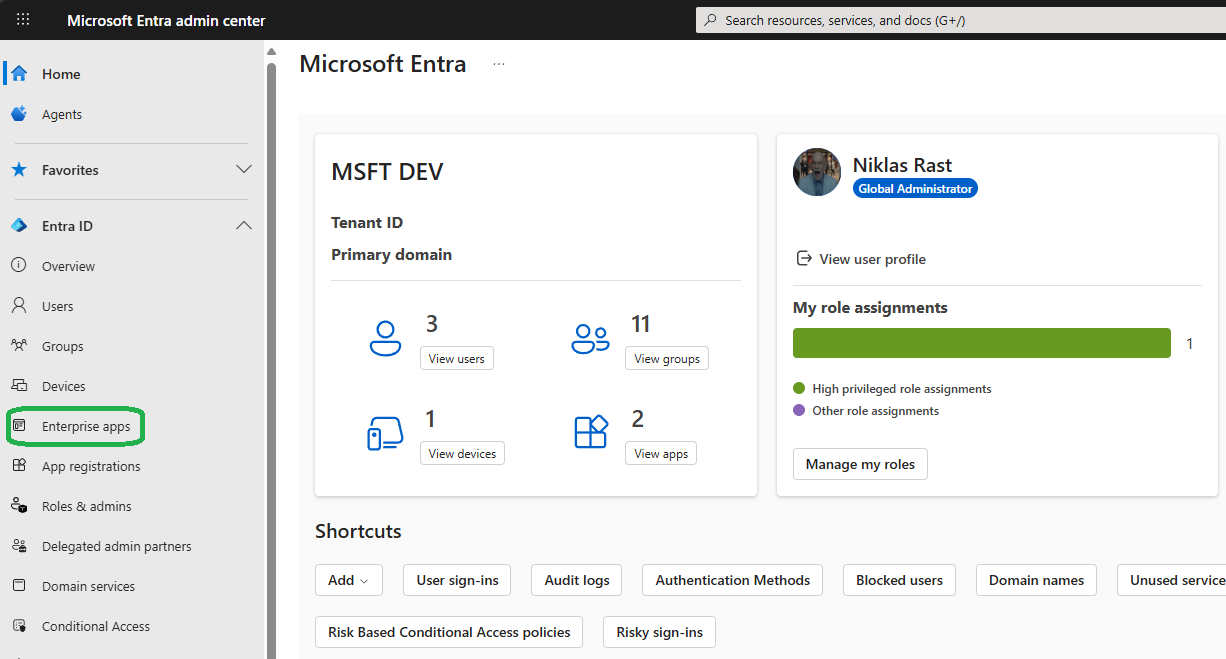Open the View user profile link
1226x659 pixels.
click(872, 259)
